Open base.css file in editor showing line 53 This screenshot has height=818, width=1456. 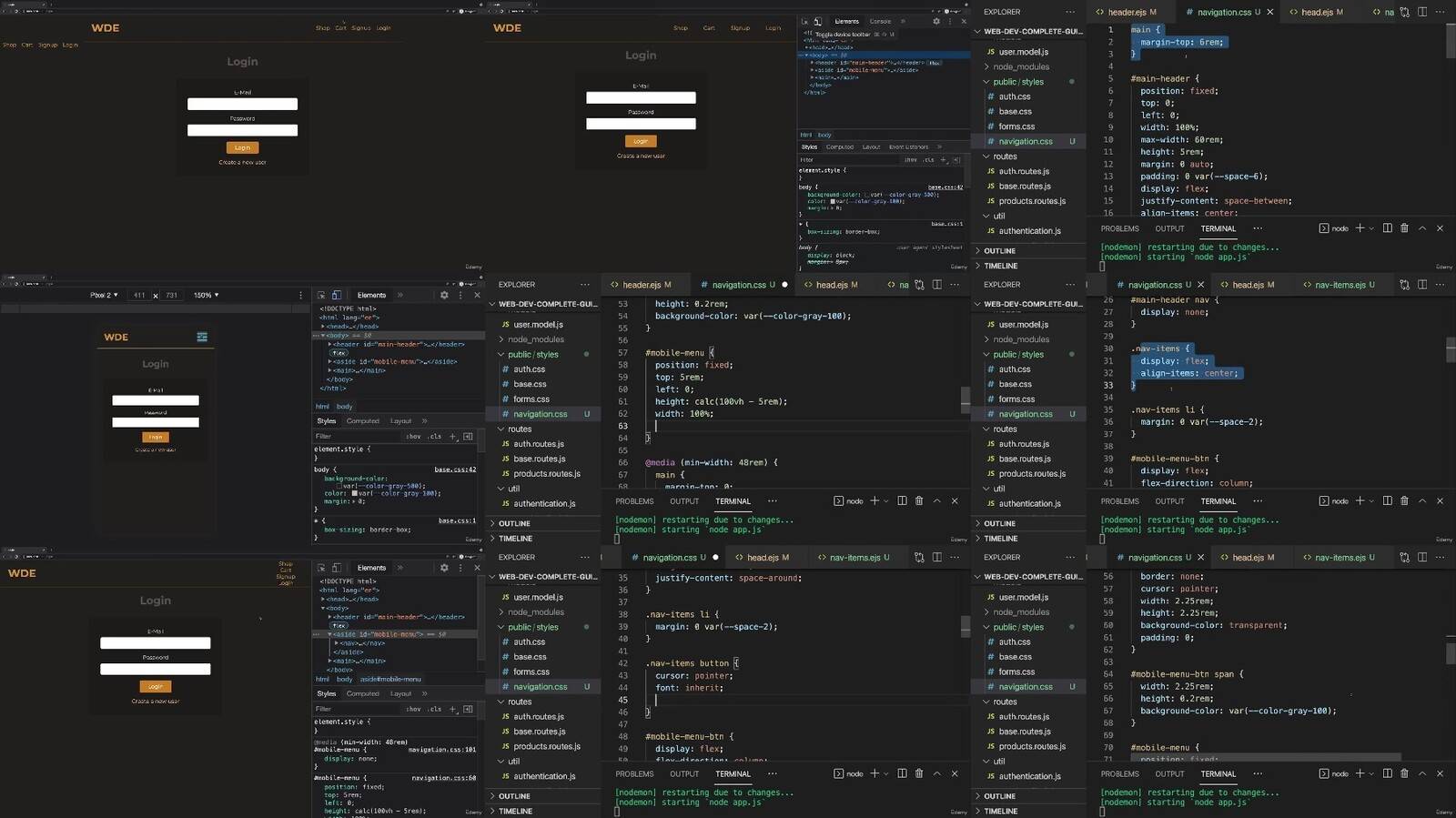point(529,385)
